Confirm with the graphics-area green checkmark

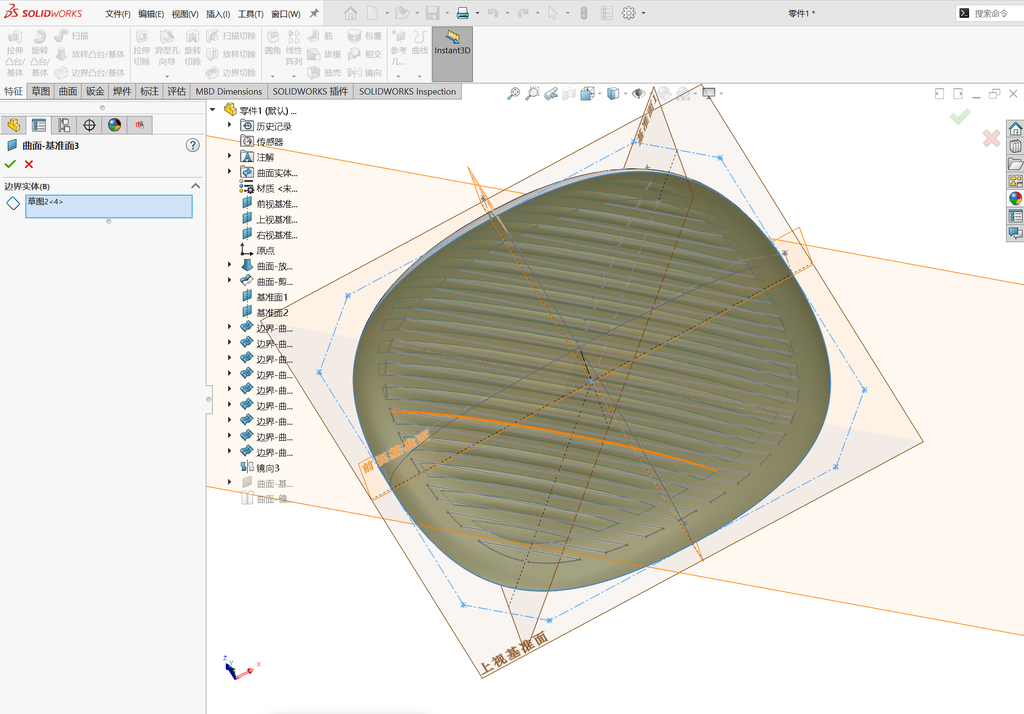[959, 117]
